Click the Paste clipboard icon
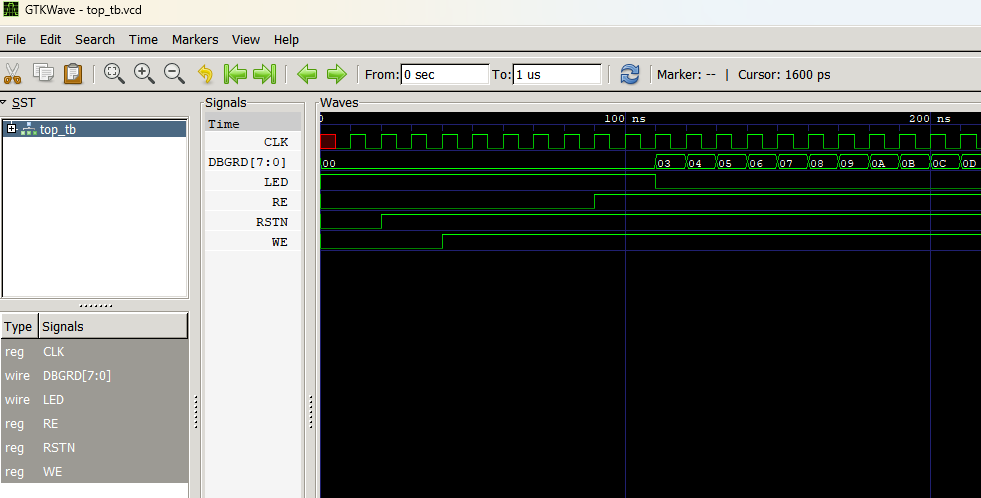Viewport: 981px width, 498px height. (x=73, y=73)
